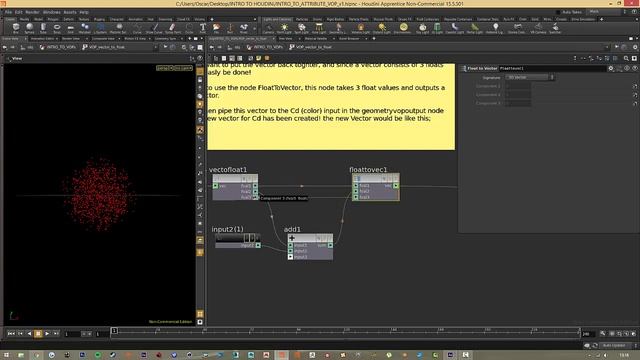Viewport: 640px width, 360px height.
Task: Select the add1 node
Action: coord(310,247)
